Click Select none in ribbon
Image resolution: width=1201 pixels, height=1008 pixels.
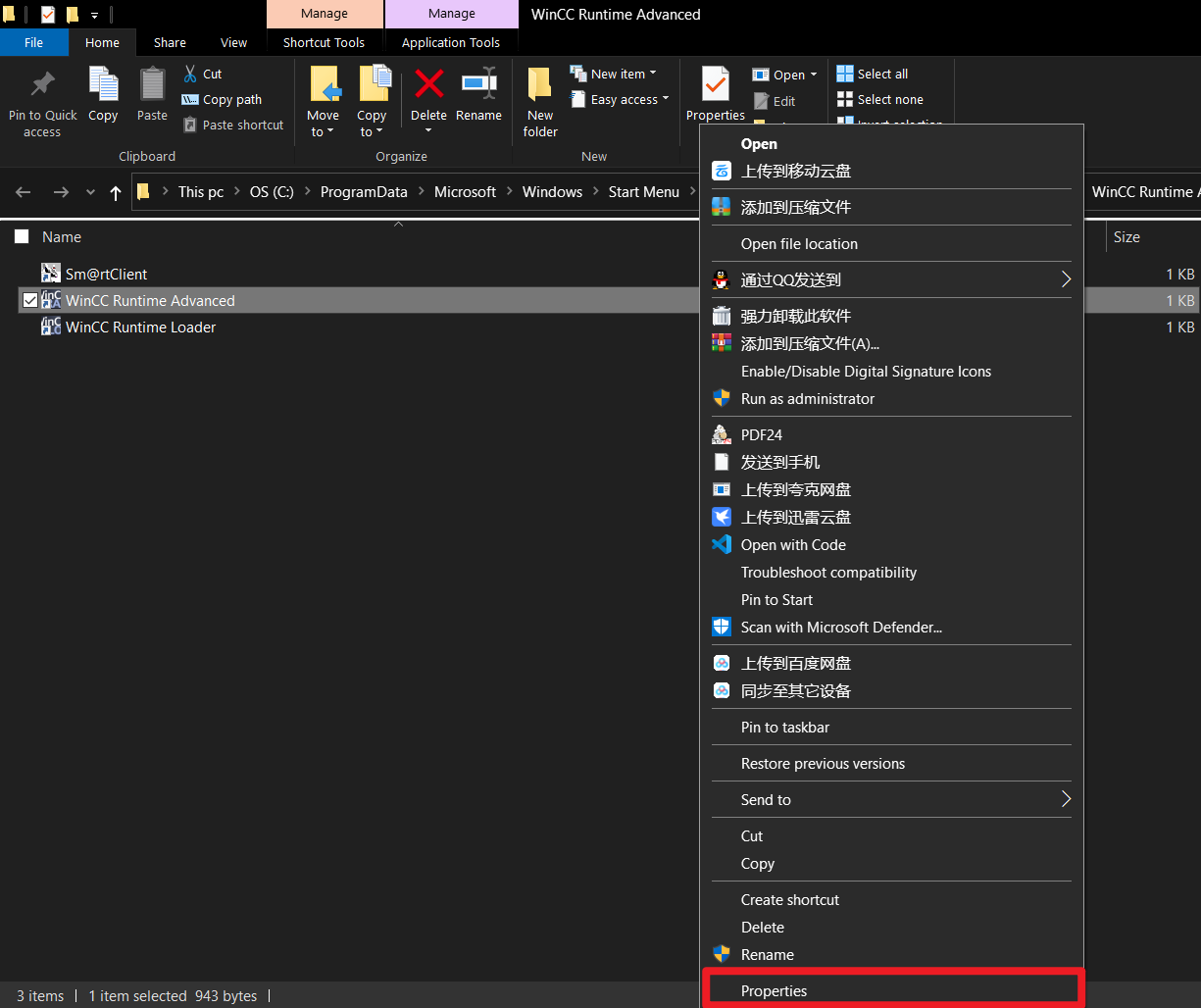[x=880, y=99]
